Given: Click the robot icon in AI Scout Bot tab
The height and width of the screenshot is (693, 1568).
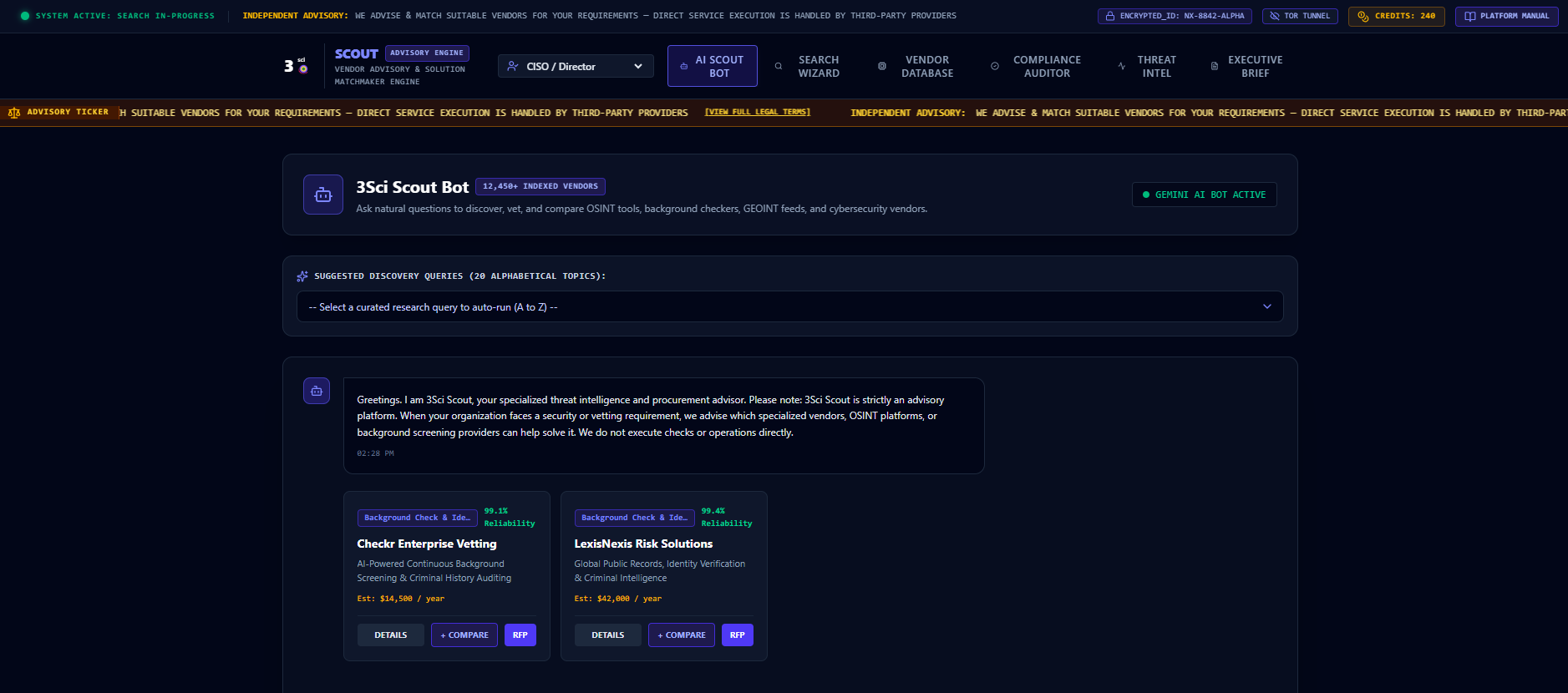Looking at the screenshot, I should pos(684,66).
